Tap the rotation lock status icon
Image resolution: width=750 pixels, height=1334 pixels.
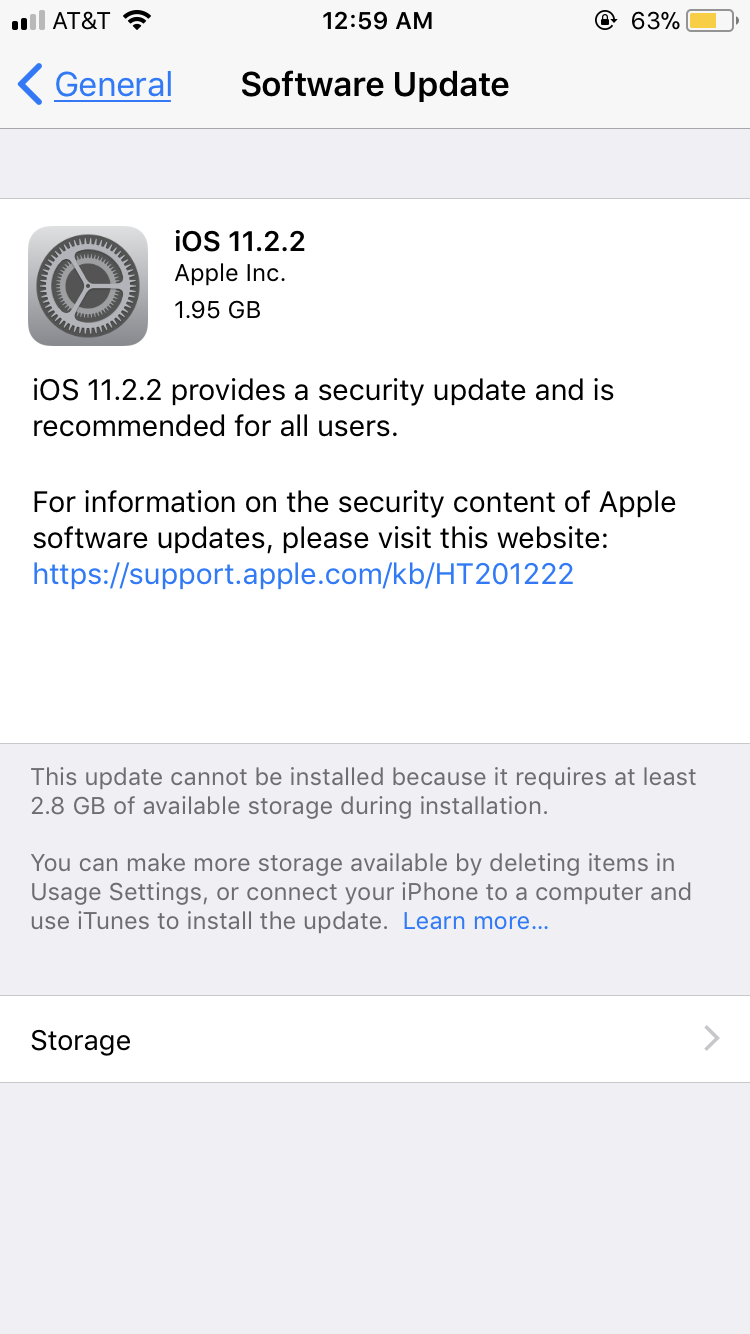click(x=604, y=21)
